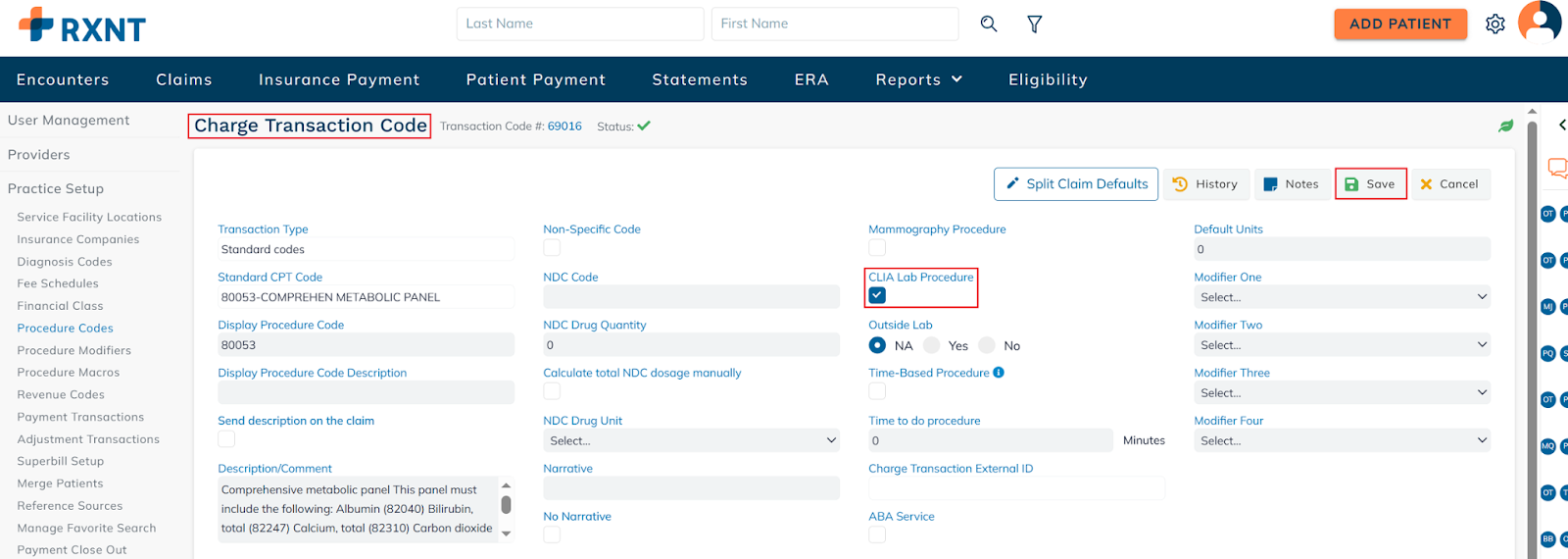Click the Last Name search field
Viewport: 1568px width, 559px height.
[x=579, y=24]
